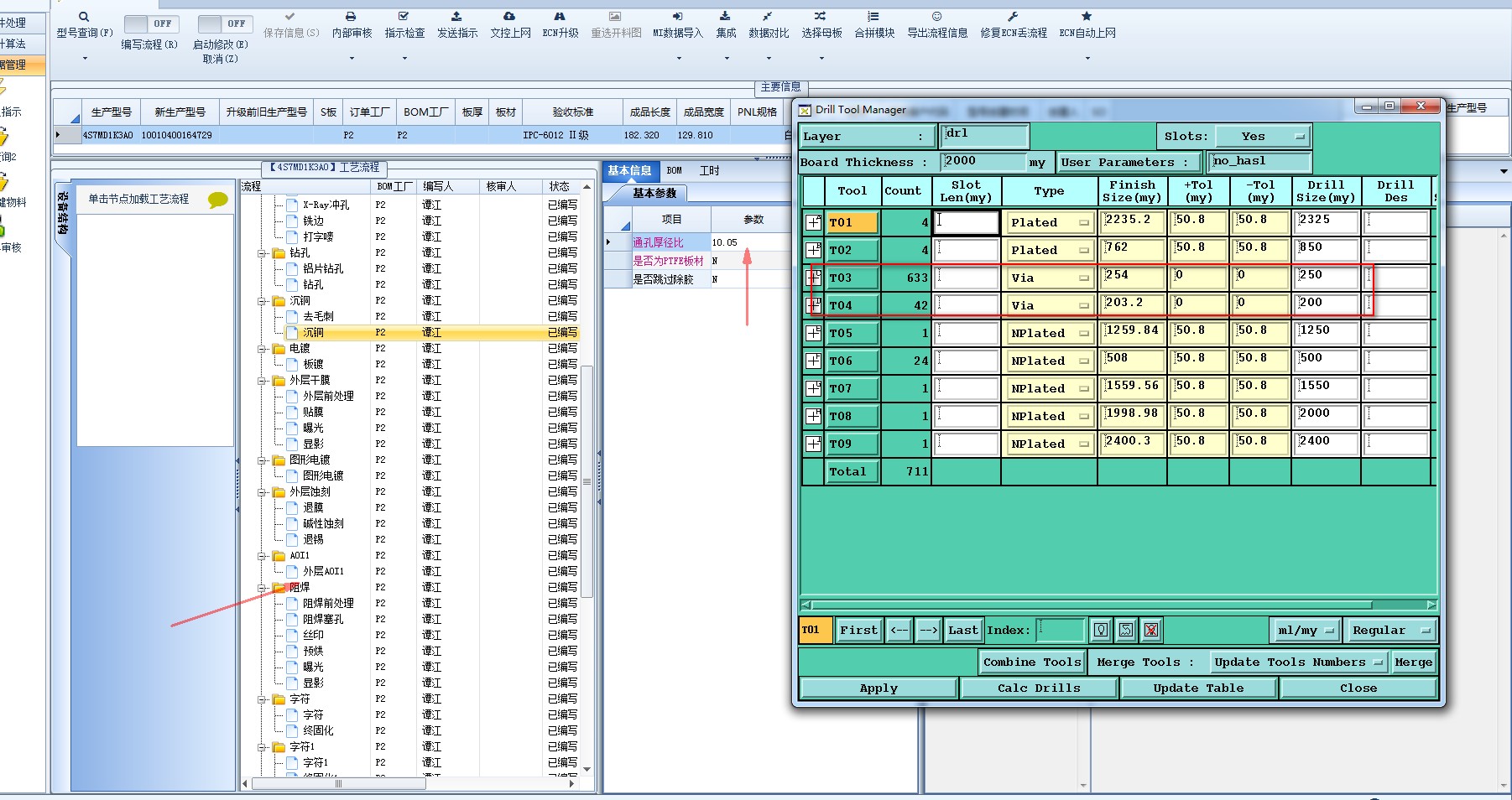This screenshot has height=800, width=1512.
Task: Click the 合拼模块 list icon
Action: tap(873, 17)
